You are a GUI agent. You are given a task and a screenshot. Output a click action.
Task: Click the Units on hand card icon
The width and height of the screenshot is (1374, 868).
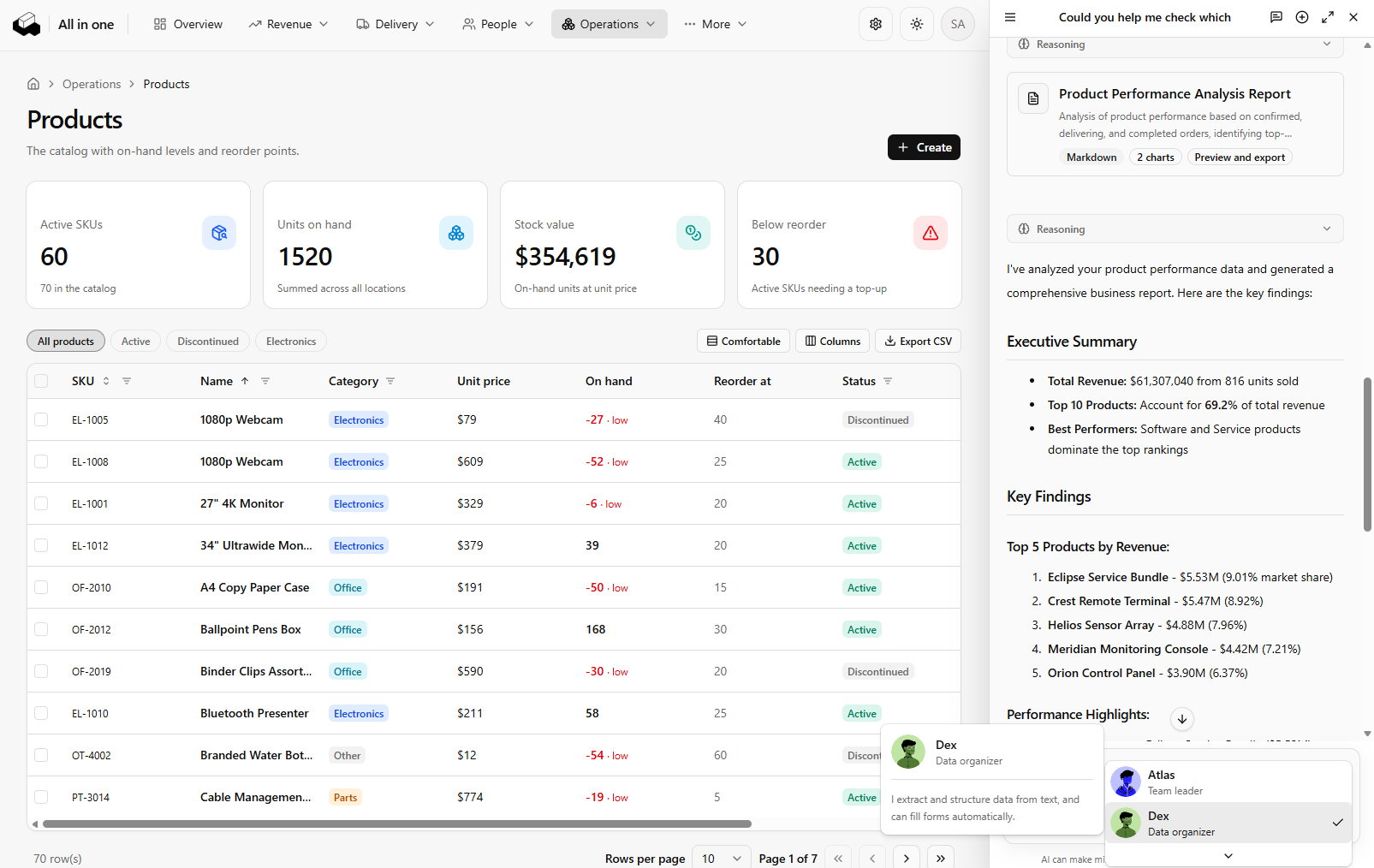pyautogui.click(x=456, y=233)
